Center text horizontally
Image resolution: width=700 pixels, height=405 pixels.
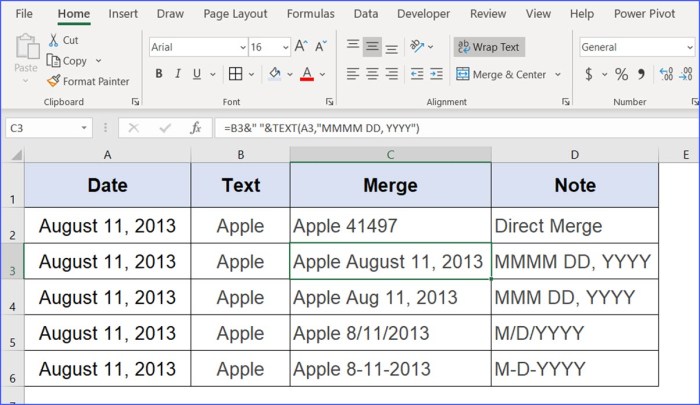(x=372, y=74)
